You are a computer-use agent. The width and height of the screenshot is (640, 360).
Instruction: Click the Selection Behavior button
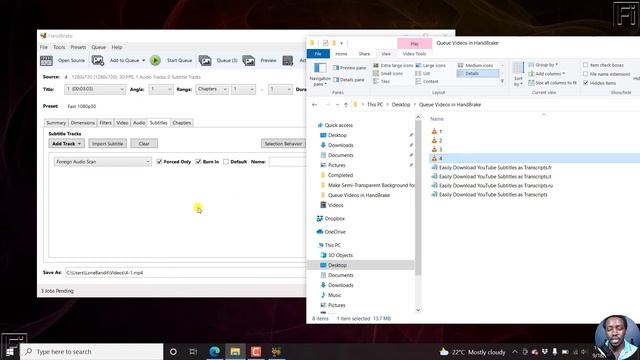tap(283, 144)
